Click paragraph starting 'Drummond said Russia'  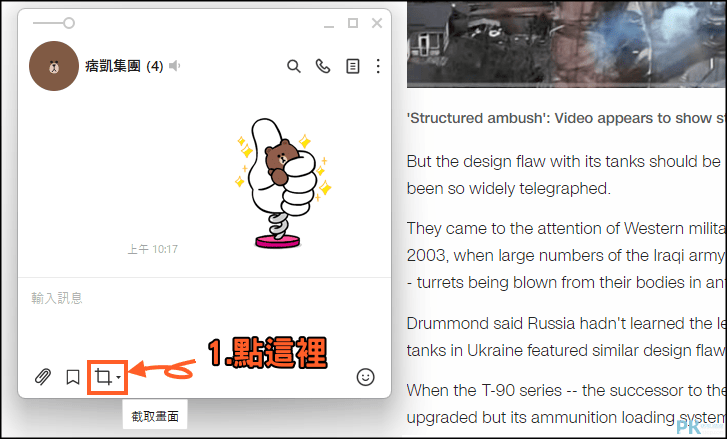[x=567, y=337]
